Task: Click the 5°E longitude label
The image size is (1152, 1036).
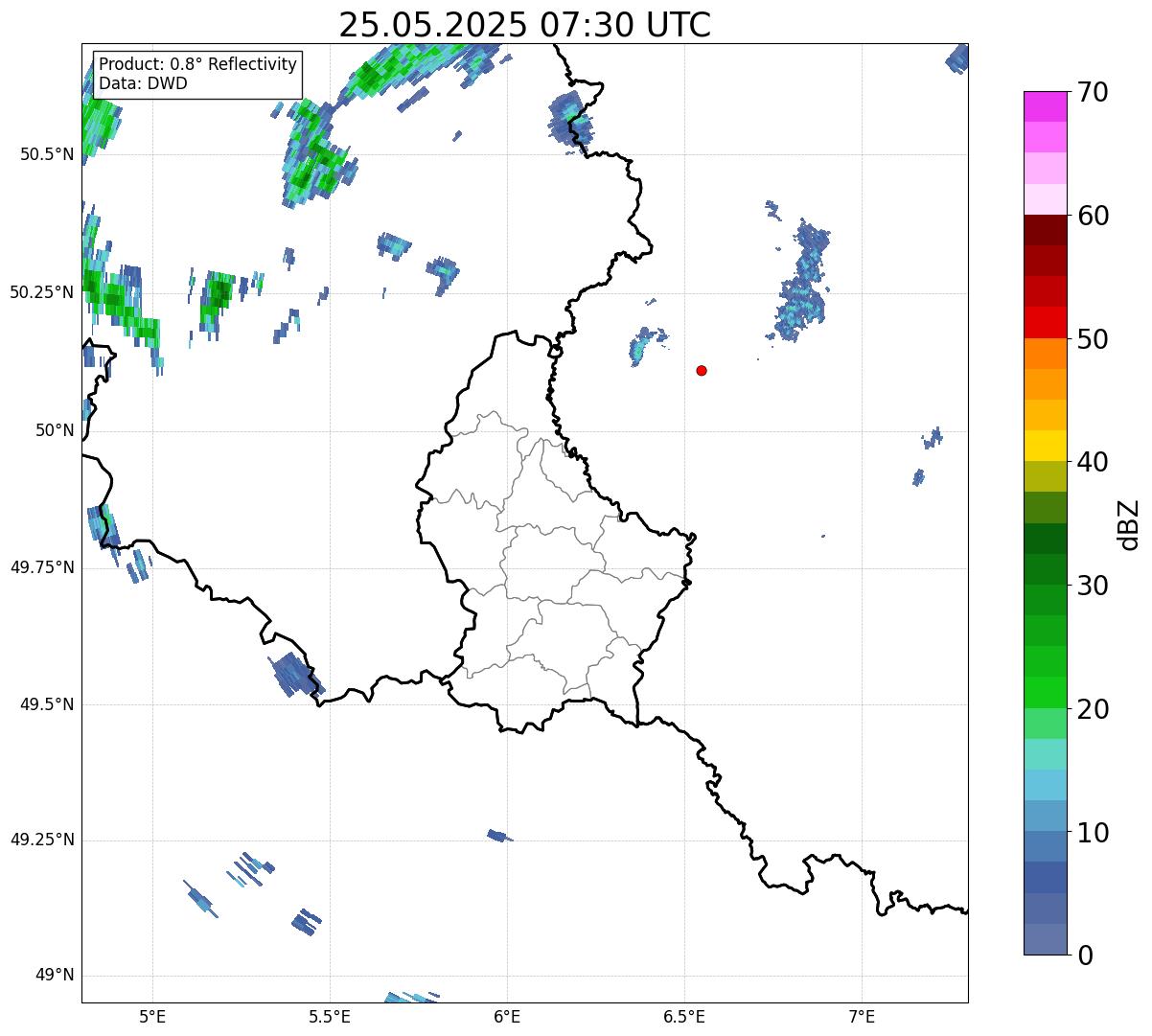Action: [152, 1016]
